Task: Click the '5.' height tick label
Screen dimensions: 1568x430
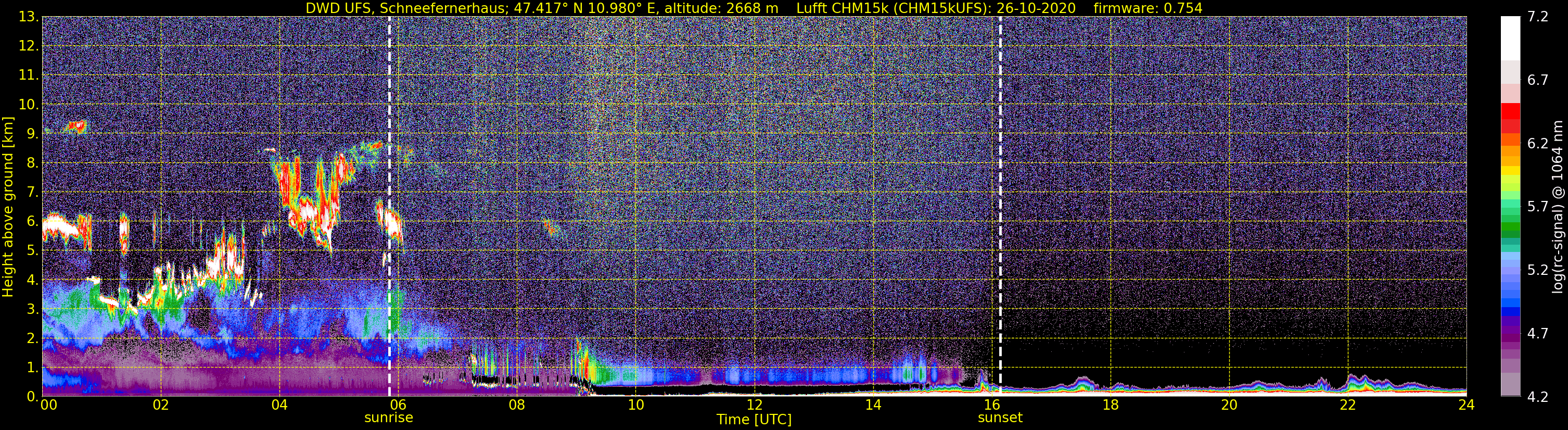Action: coord(33,251)
